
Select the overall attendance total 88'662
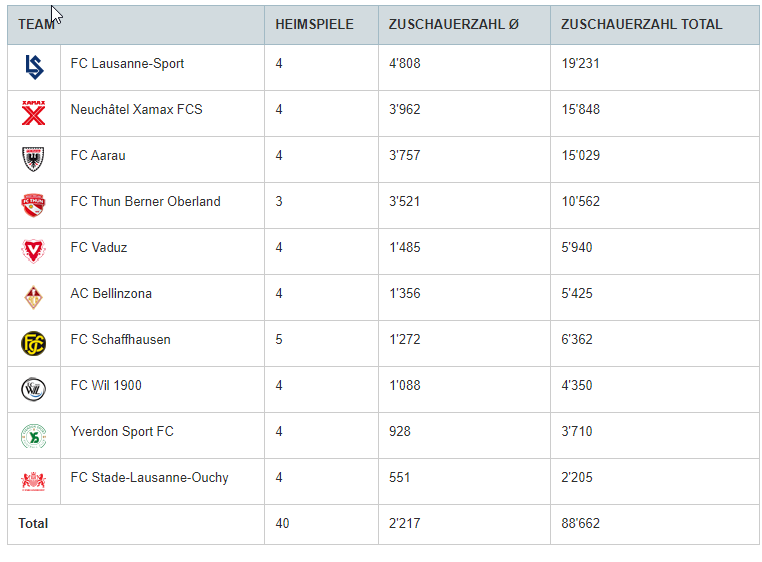581,524
